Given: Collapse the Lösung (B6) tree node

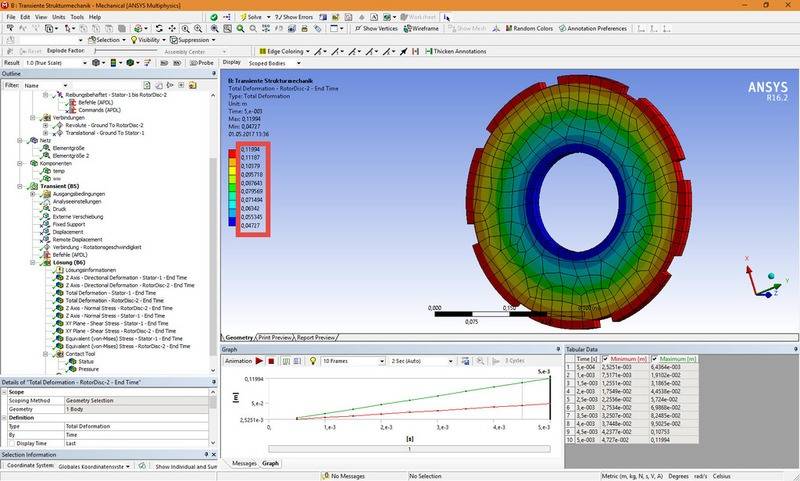Looking at the screenshot, I should (33, 263).
